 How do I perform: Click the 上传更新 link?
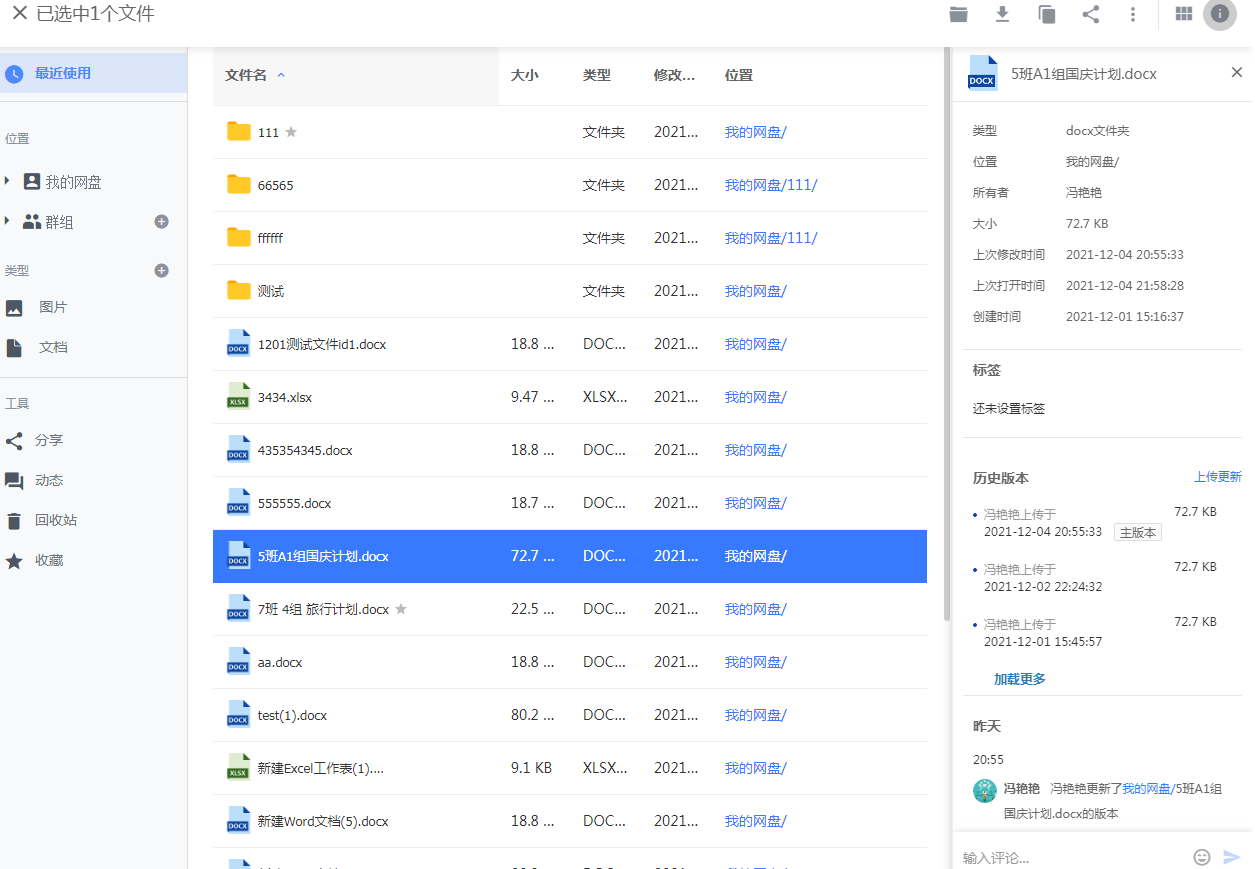point(1217,477)
